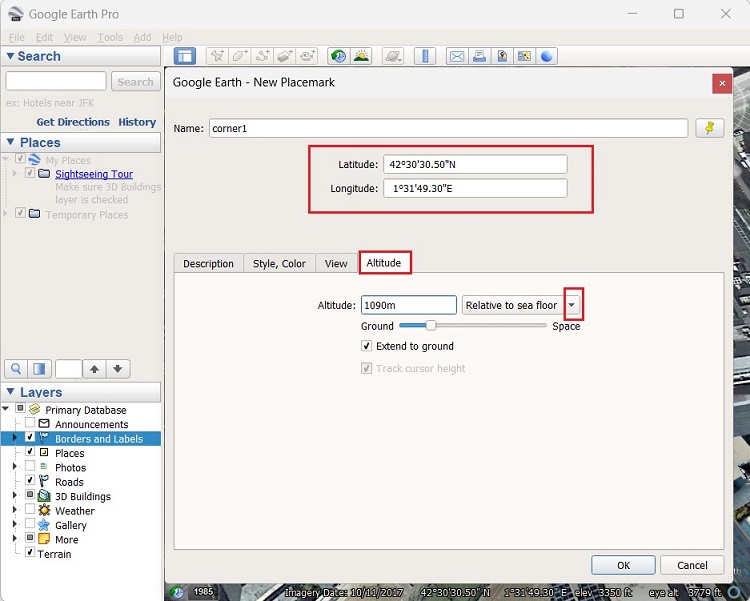Click the yellow pushpin icon button
This screenshot has height=601, width=750.
point(707,128)
